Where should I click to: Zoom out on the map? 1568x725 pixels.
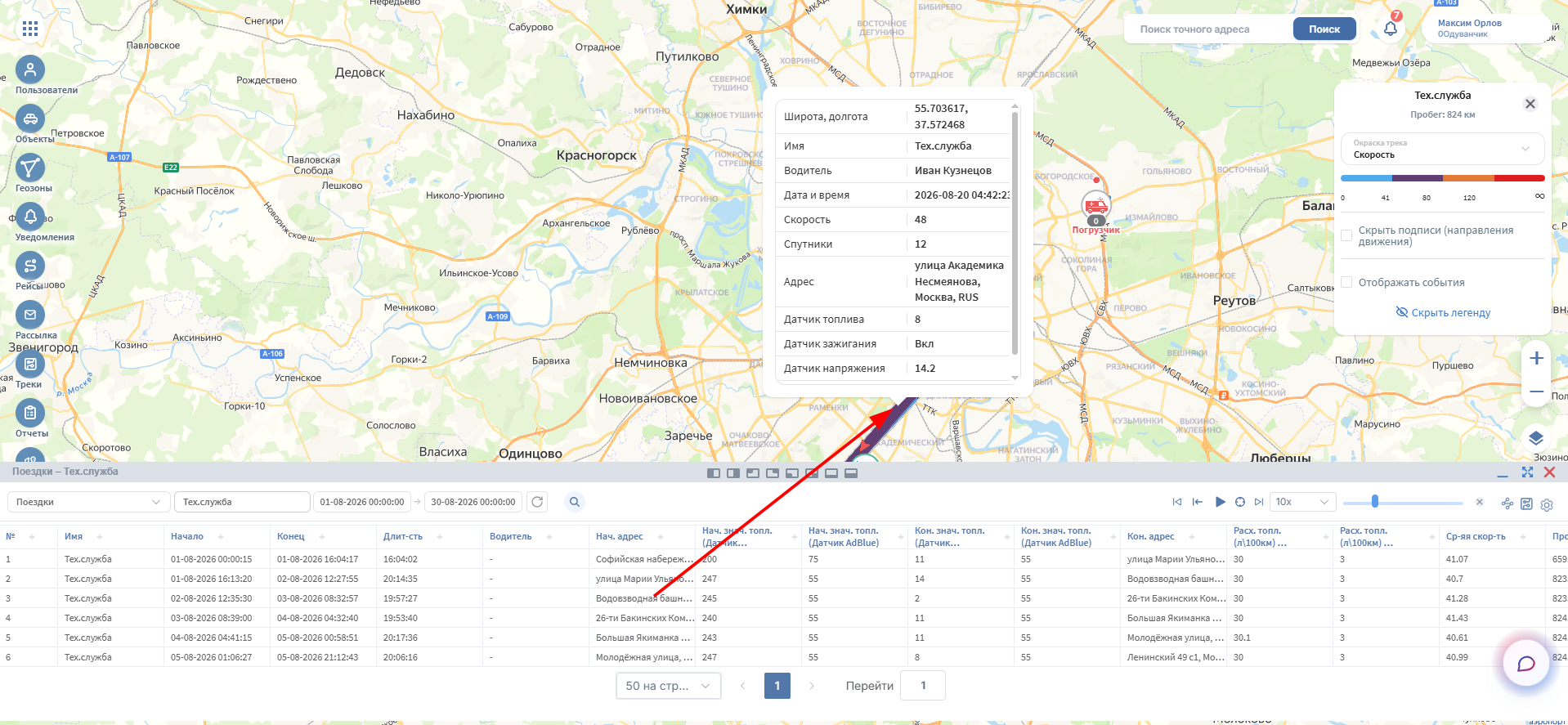pos(1537,392)
